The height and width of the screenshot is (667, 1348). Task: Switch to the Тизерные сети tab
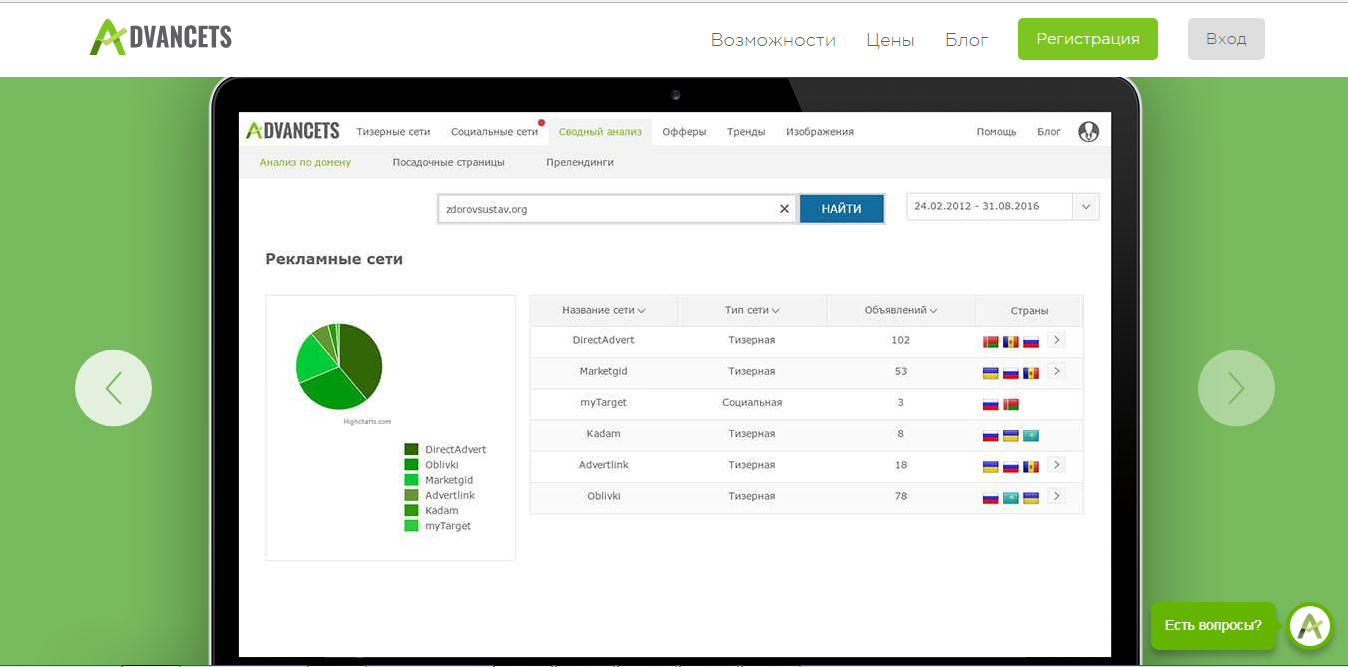pyautogui.click(x=393, y=132)
